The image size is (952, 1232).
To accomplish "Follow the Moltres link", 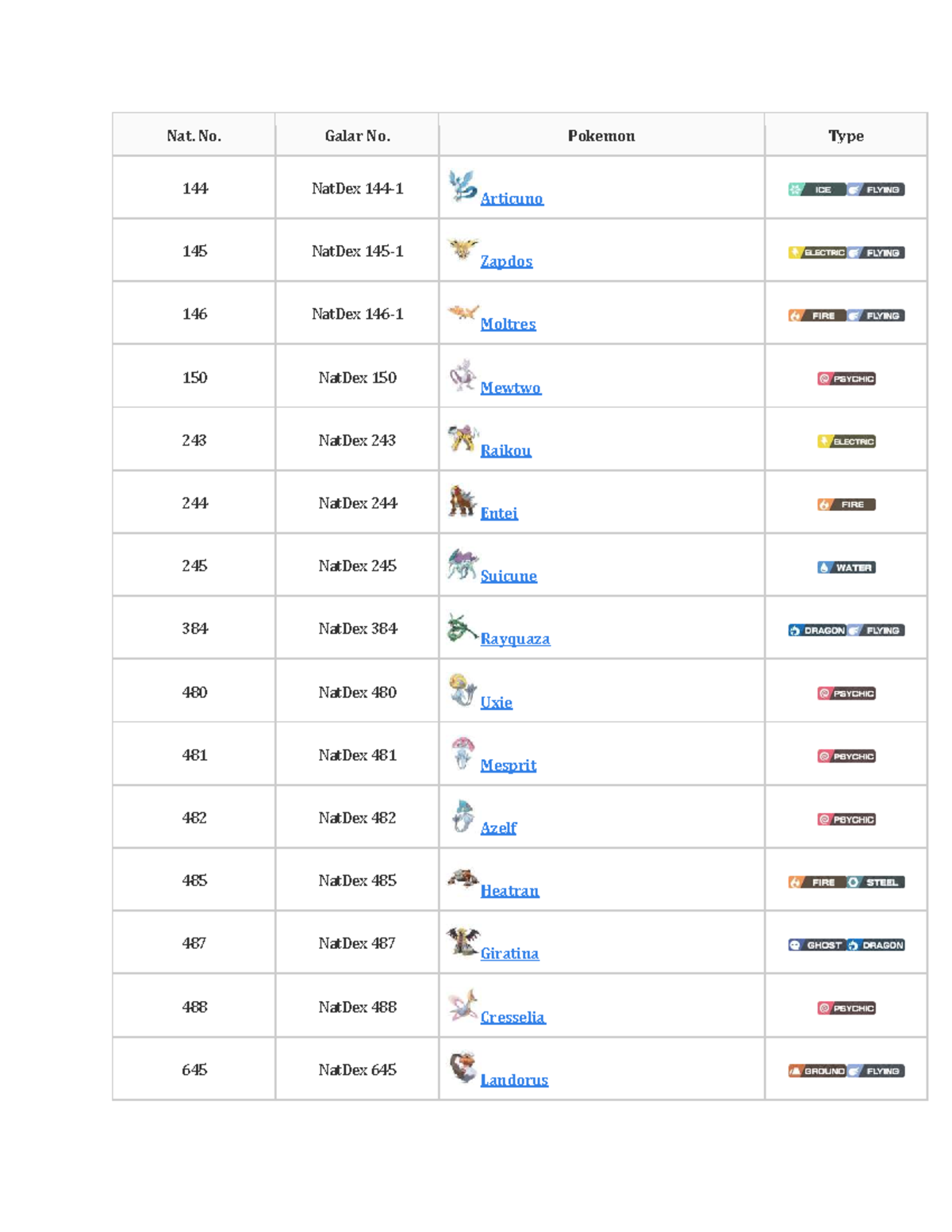I will pos(508,324).
